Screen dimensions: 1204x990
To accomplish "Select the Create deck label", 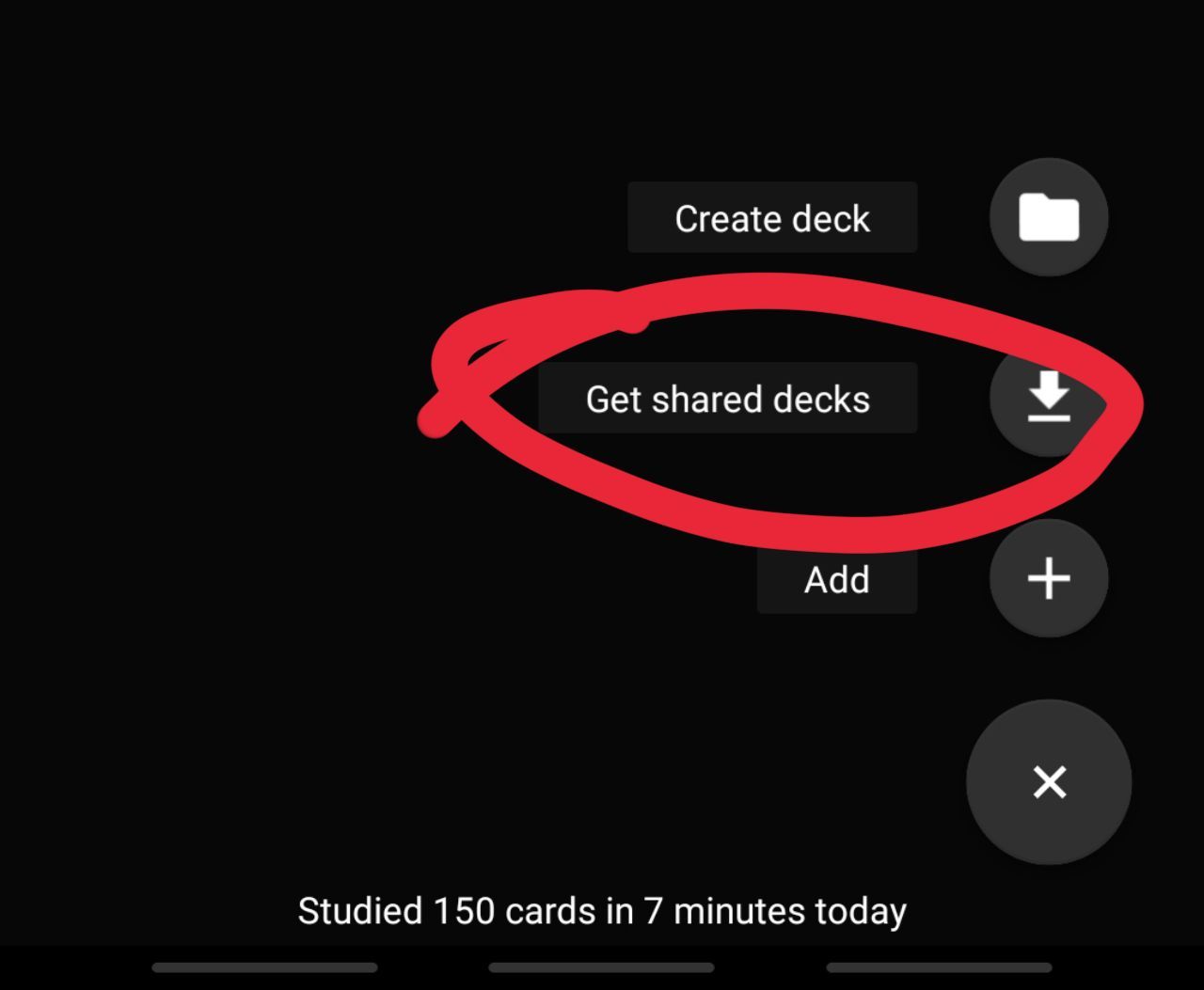I will click(x=772, y=218).
